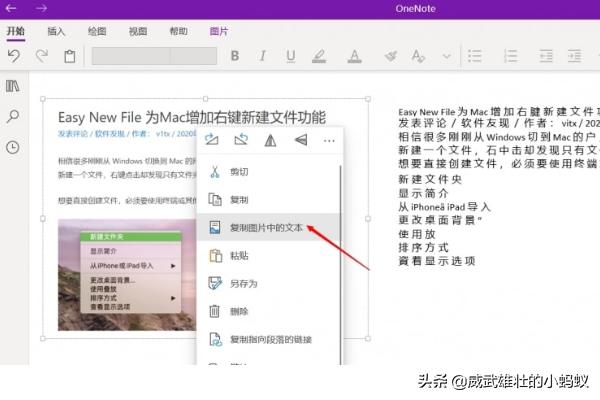600x400 pixels.
Task: Select 复制图片中的文本 from the context menu
Action: point(265,228)
